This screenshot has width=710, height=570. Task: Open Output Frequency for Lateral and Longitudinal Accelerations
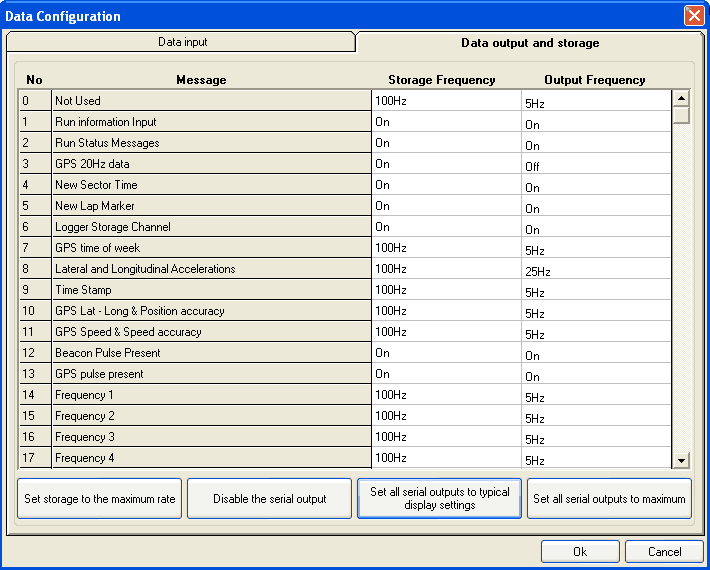click(595, 270)
